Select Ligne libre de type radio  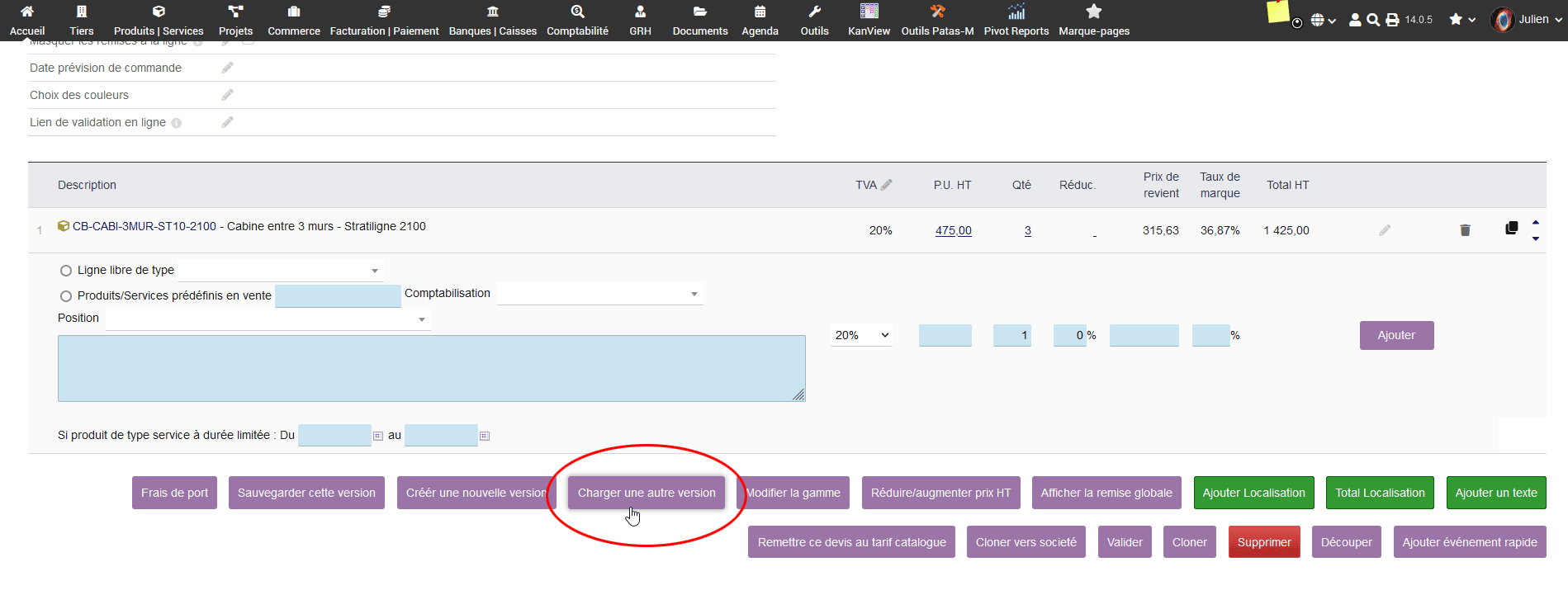tap(66, 271)
